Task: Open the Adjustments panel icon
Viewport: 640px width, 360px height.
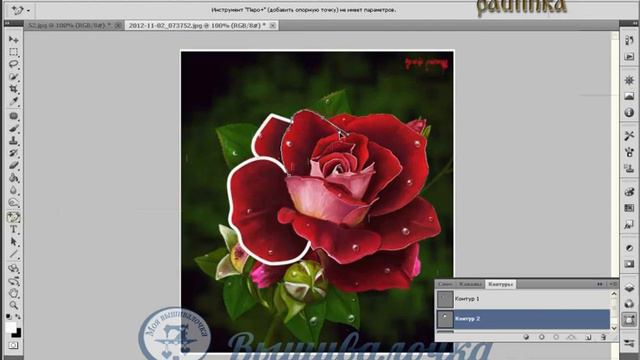Action: coord(629,248)
